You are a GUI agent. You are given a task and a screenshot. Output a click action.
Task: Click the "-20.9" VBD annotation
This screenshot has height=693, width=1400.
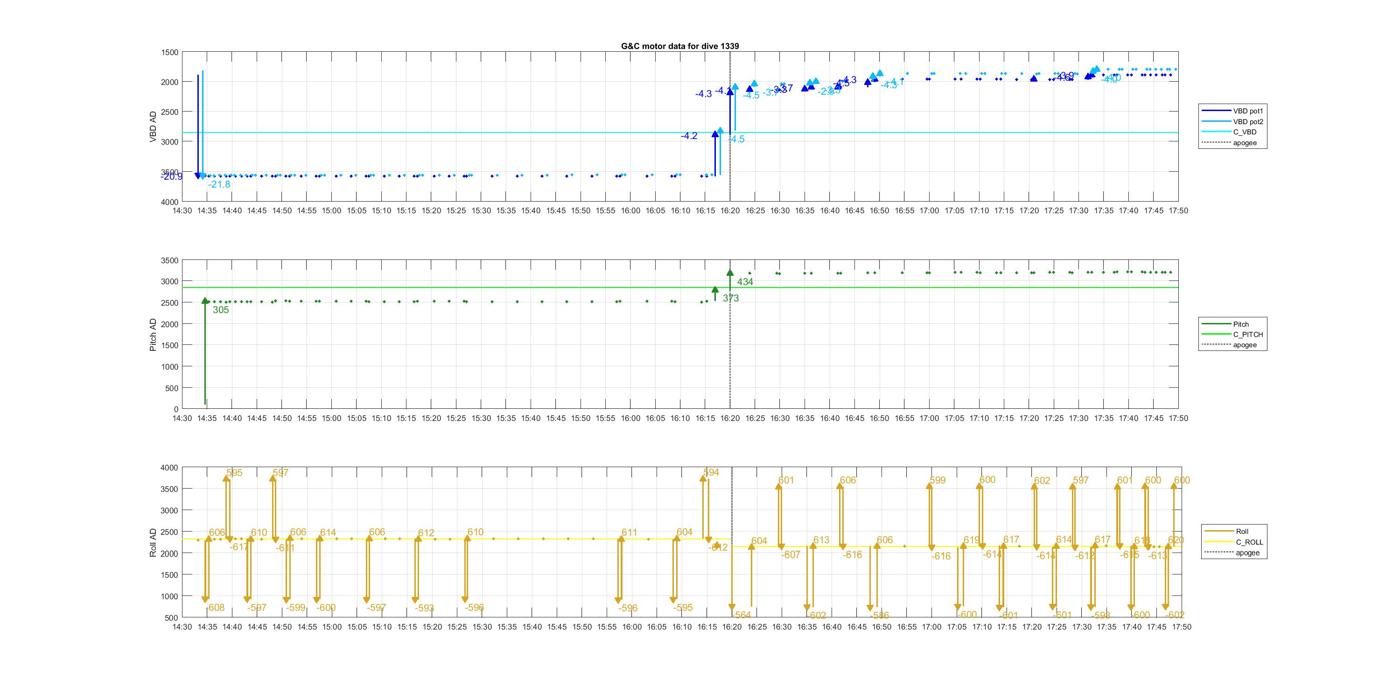pyautogui.click(x=172, y=176)
